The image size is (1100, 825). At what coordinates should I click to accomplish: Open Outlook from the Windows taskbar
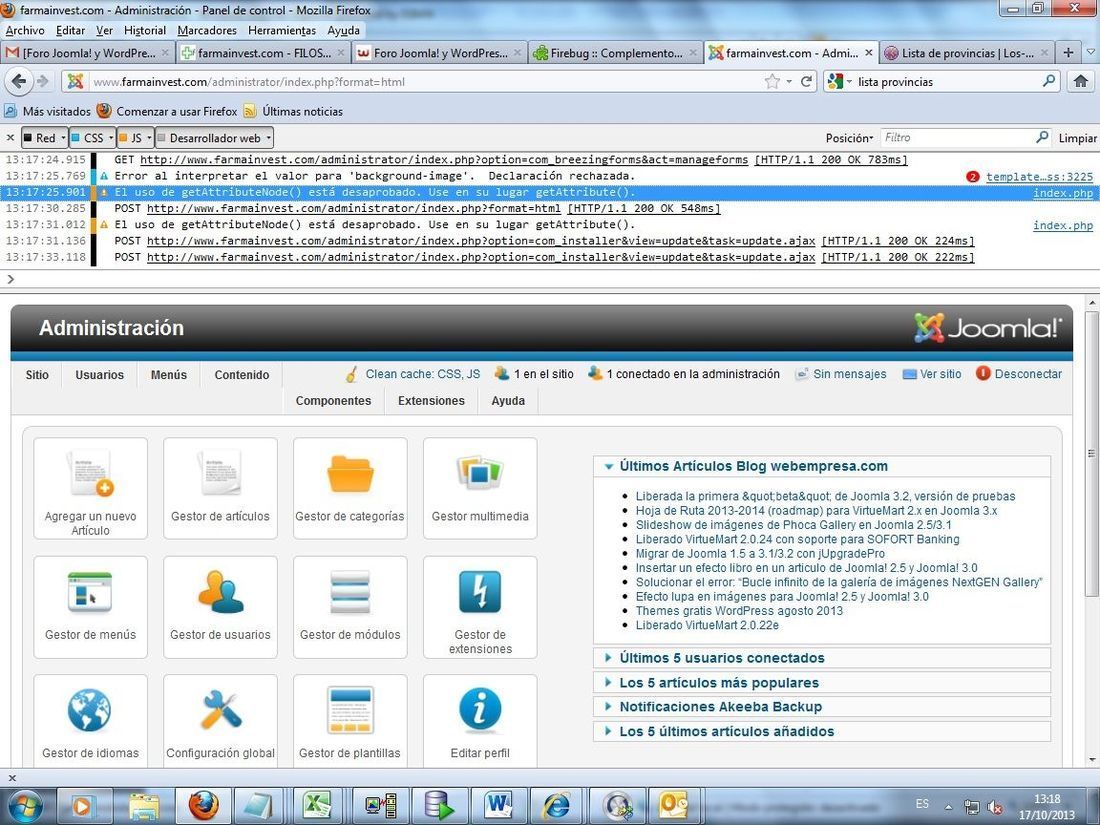point(676,806)
